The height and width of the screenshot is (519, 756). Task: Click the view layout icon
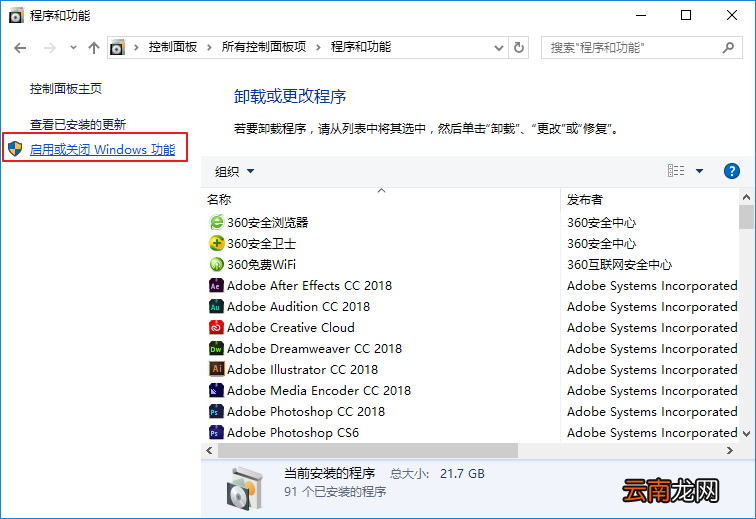(676, 171)
